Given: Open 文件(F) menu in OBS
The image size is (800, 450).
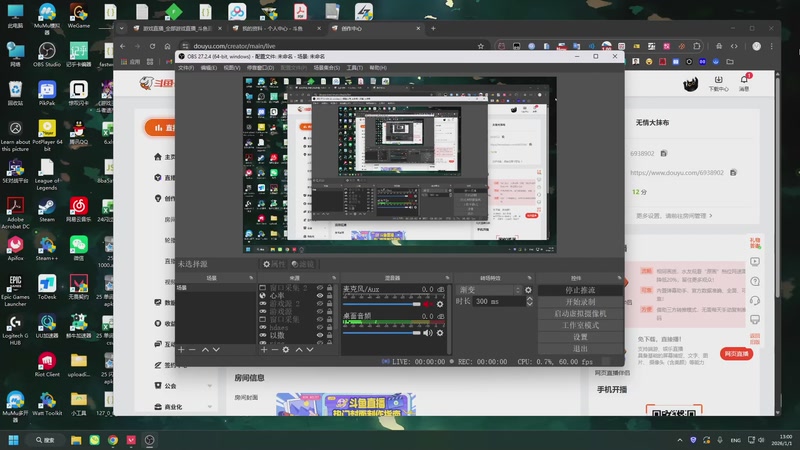Looking at the screenshot, I should (186, 68).
